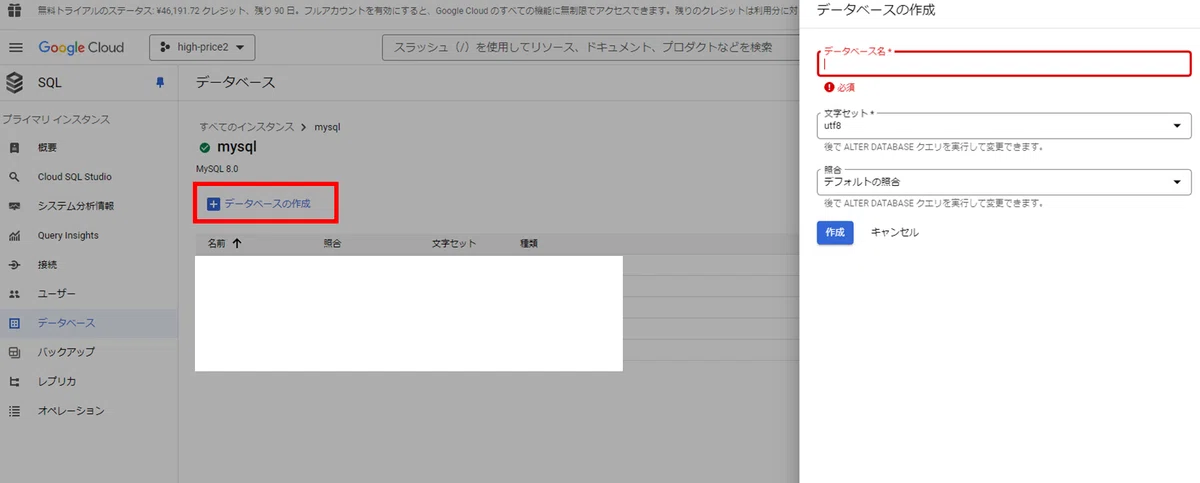Open バックアップ in sidebar

click(89, 352)
